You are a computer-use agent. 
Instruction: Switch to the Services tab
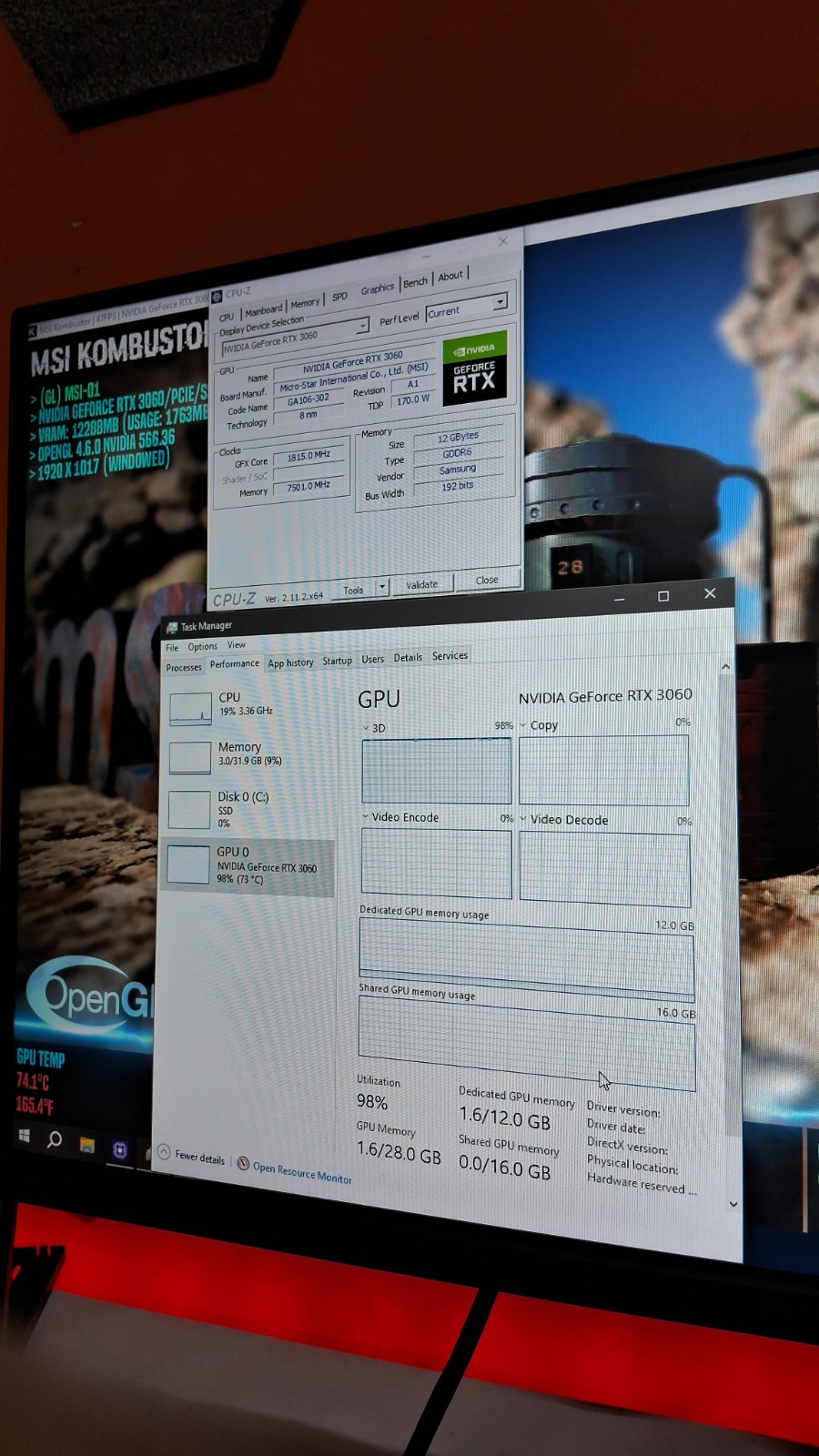450,655
